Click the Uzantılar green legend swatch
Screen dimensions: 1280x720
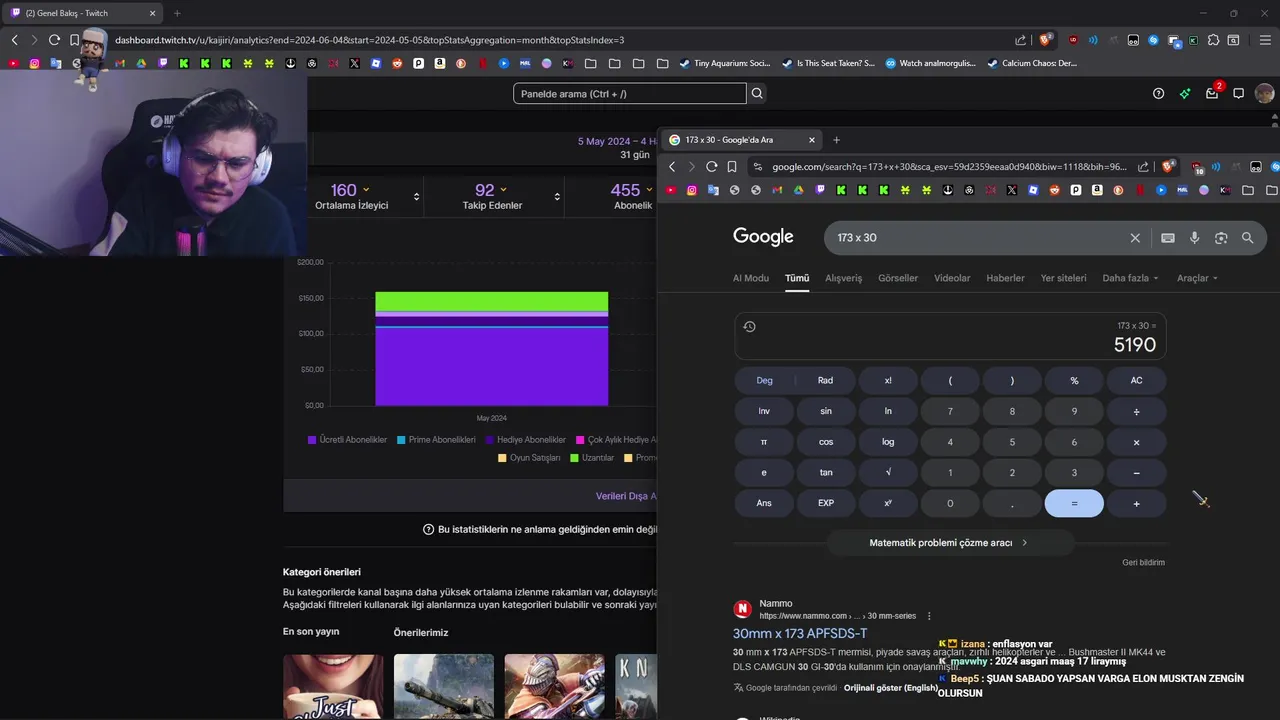pos(575,458)
